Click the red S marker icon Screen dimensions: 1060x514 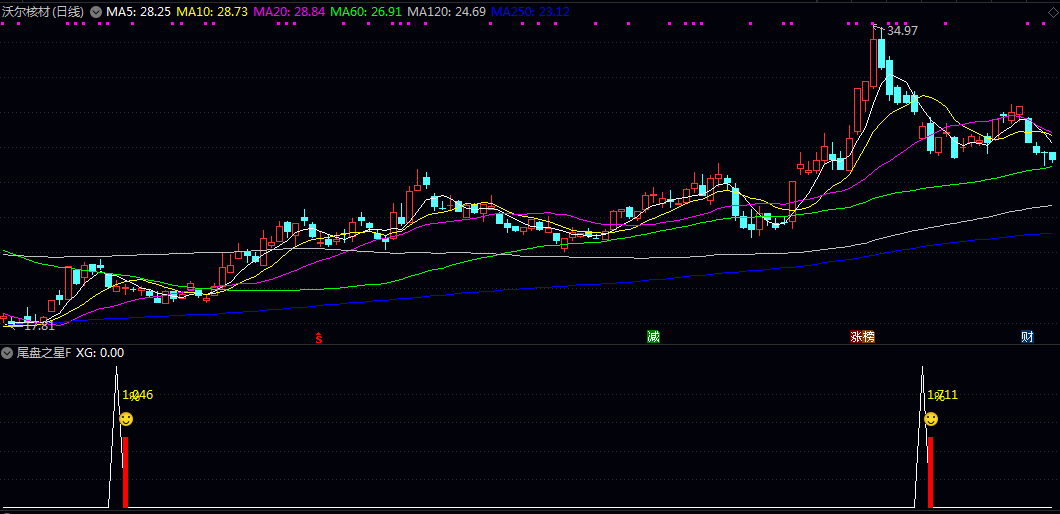319,337
